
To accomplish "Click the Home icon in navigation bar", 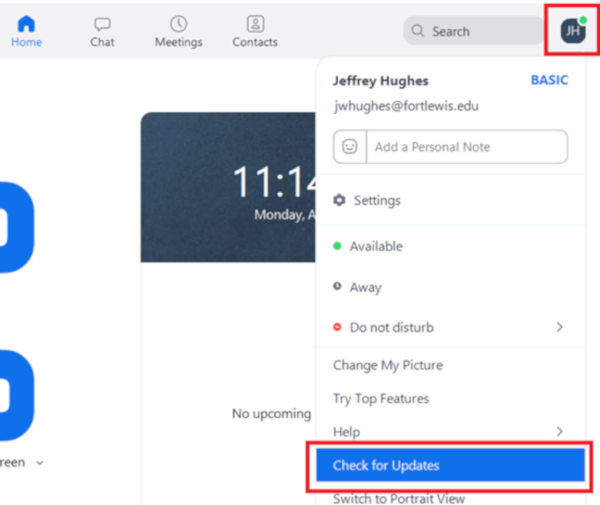I will [x=26, y=24].
